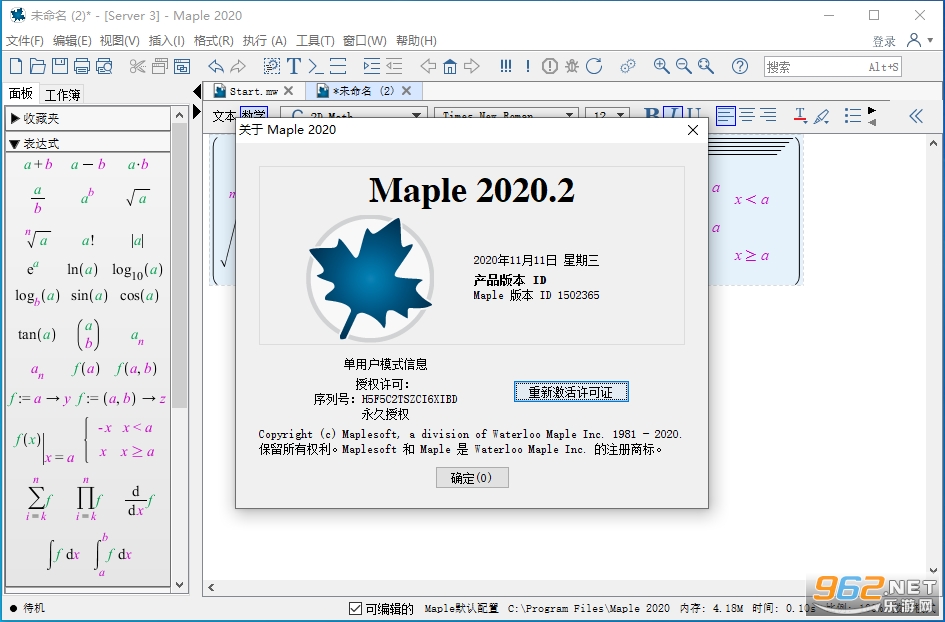This screenshot has height=622, width=945.
Task: Open the text color tool
Action: click(x=800, y=116)
